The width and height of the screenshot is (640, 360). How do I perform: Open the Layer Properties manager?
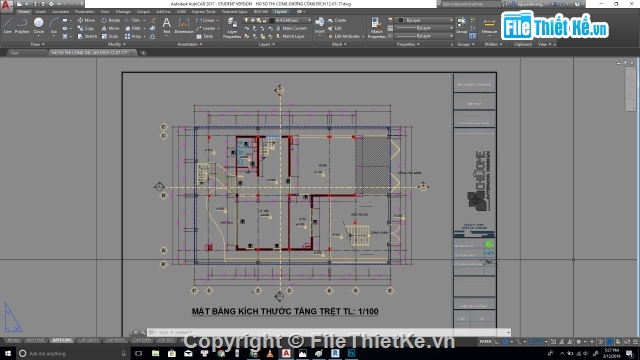(232, 28)
